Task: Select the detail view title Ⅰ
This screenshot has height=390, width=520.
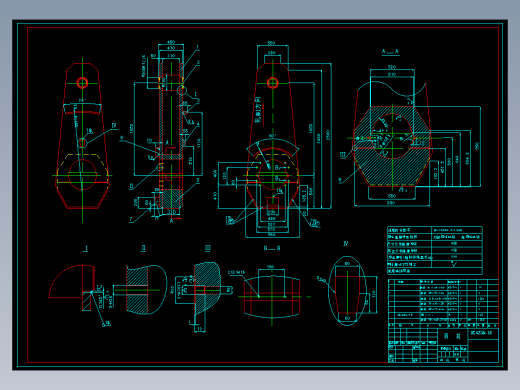Action: click(86, 248)
